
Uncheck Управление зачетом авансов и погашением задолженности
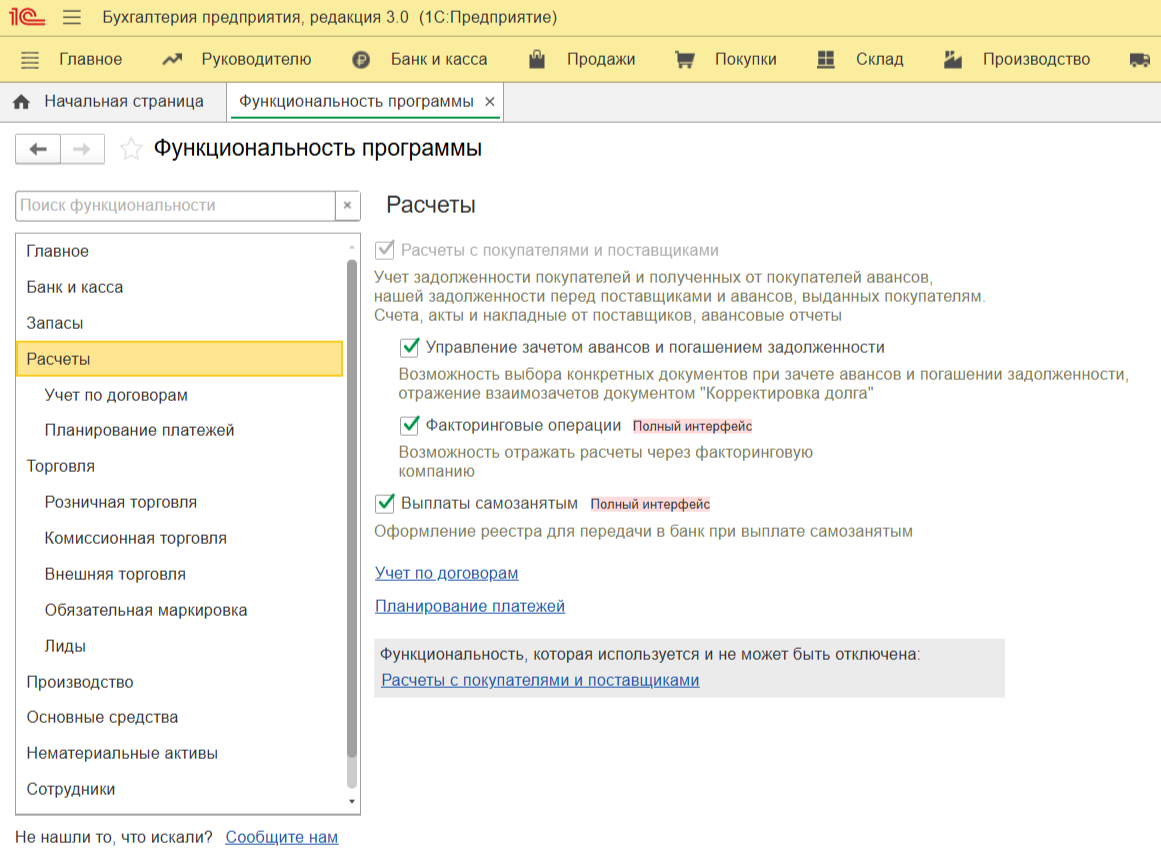point(409,348)
